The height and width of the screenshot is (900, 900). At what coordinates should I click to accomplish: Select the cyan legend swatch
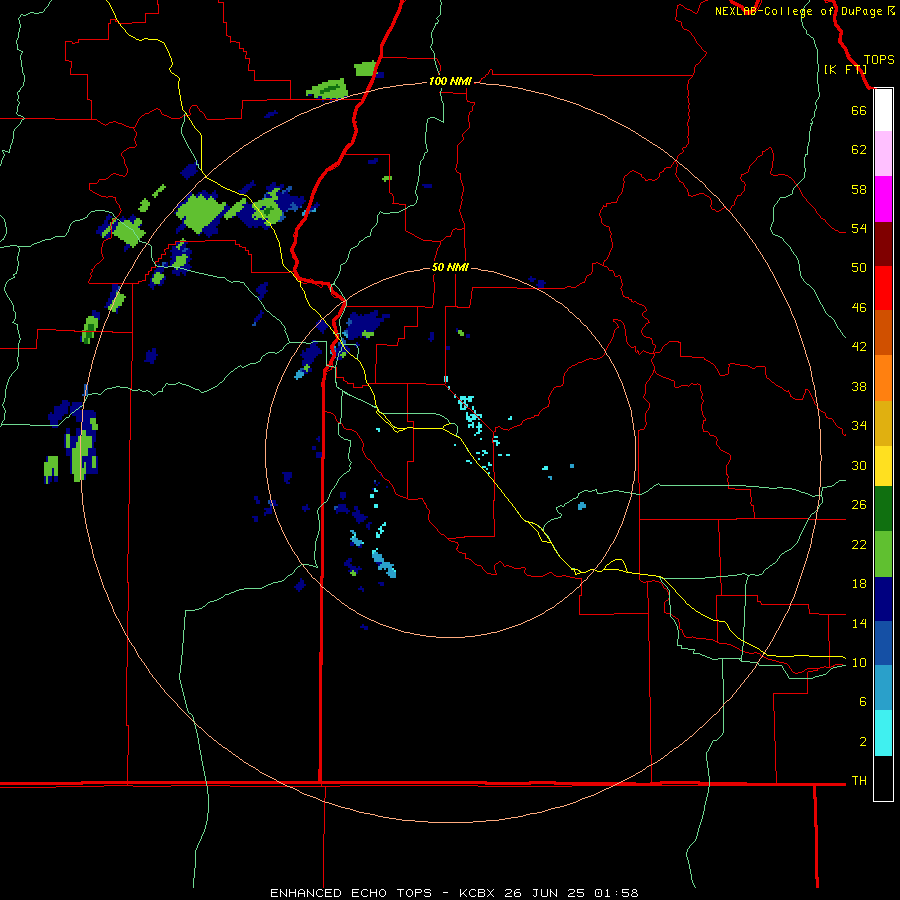pos(883,733)
